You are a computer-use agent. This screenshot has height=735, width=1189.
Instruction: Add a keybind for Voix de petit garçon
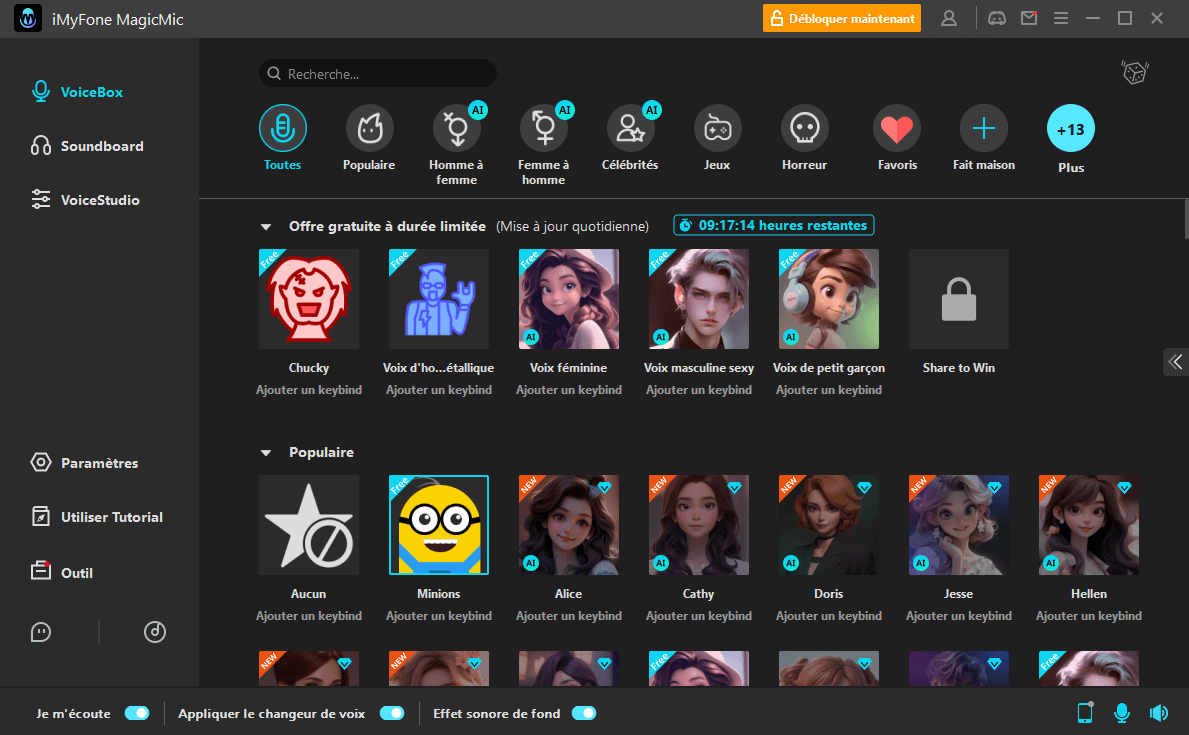(829, 390)
